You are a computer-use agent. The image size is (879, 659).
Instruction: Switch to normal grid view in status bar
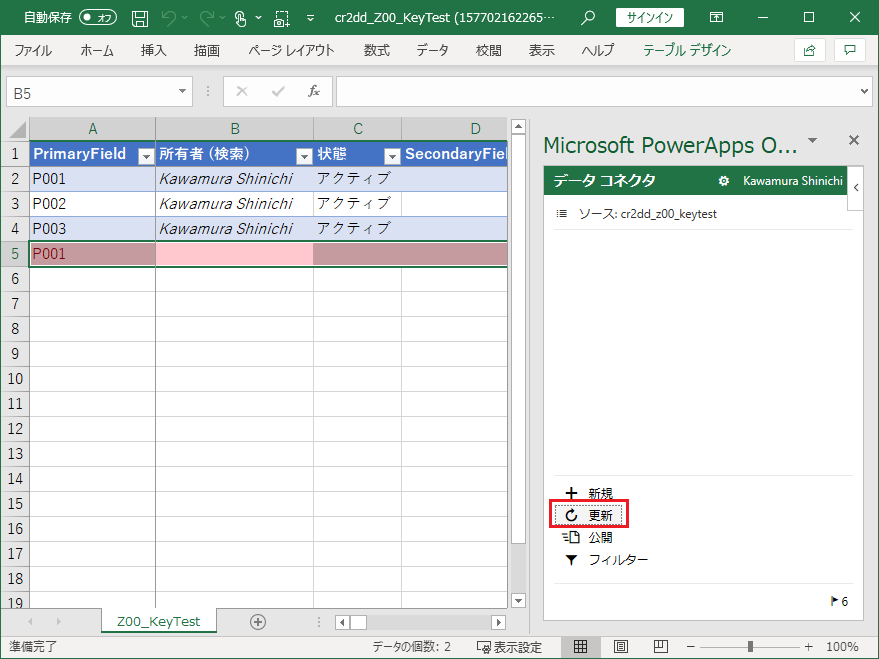pyautogui.click(x=580, y=646)
